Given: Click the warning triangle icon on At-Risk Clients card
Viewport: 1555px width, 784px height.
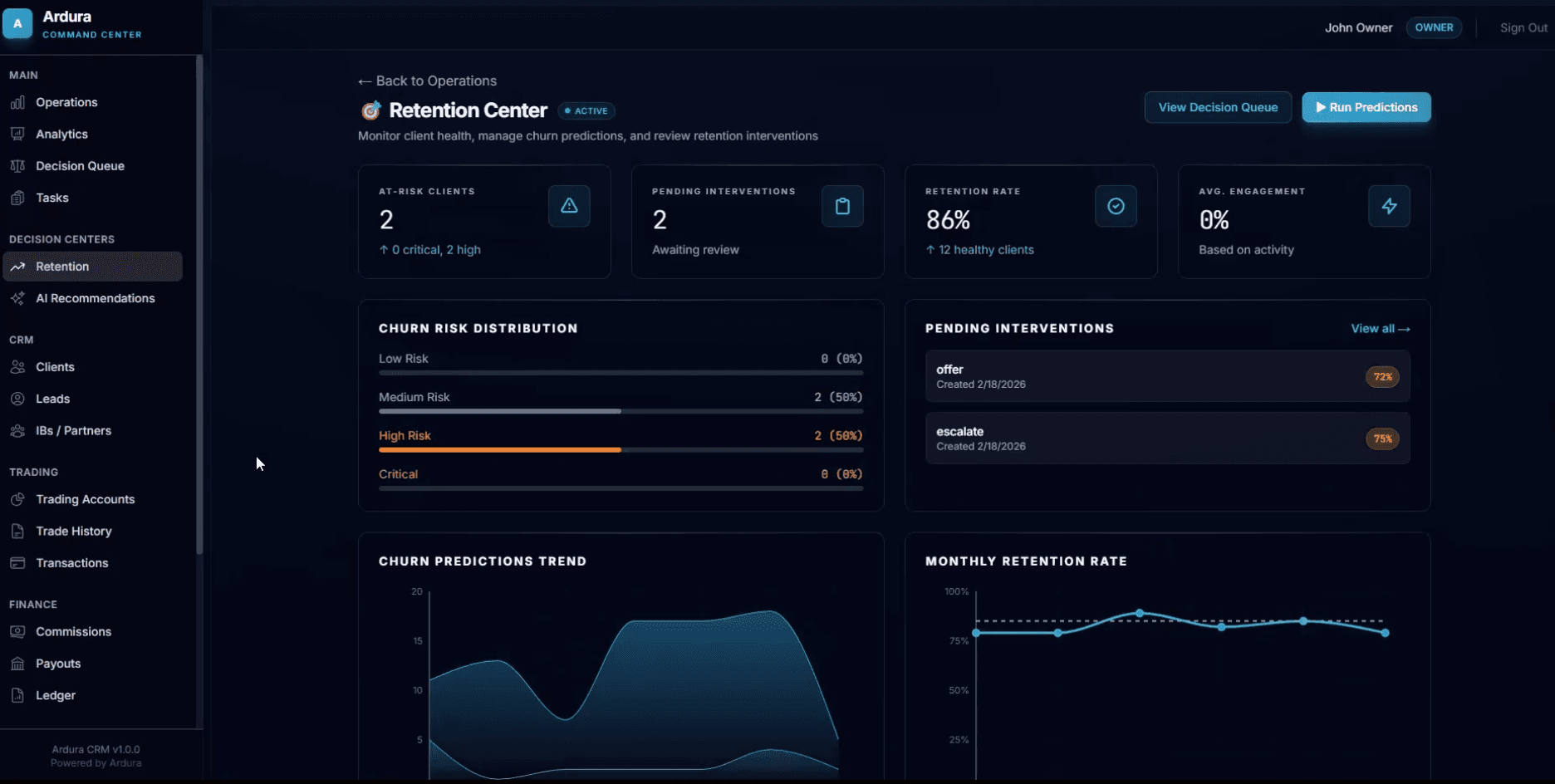Looking at the screenshot, I should 569,206.
